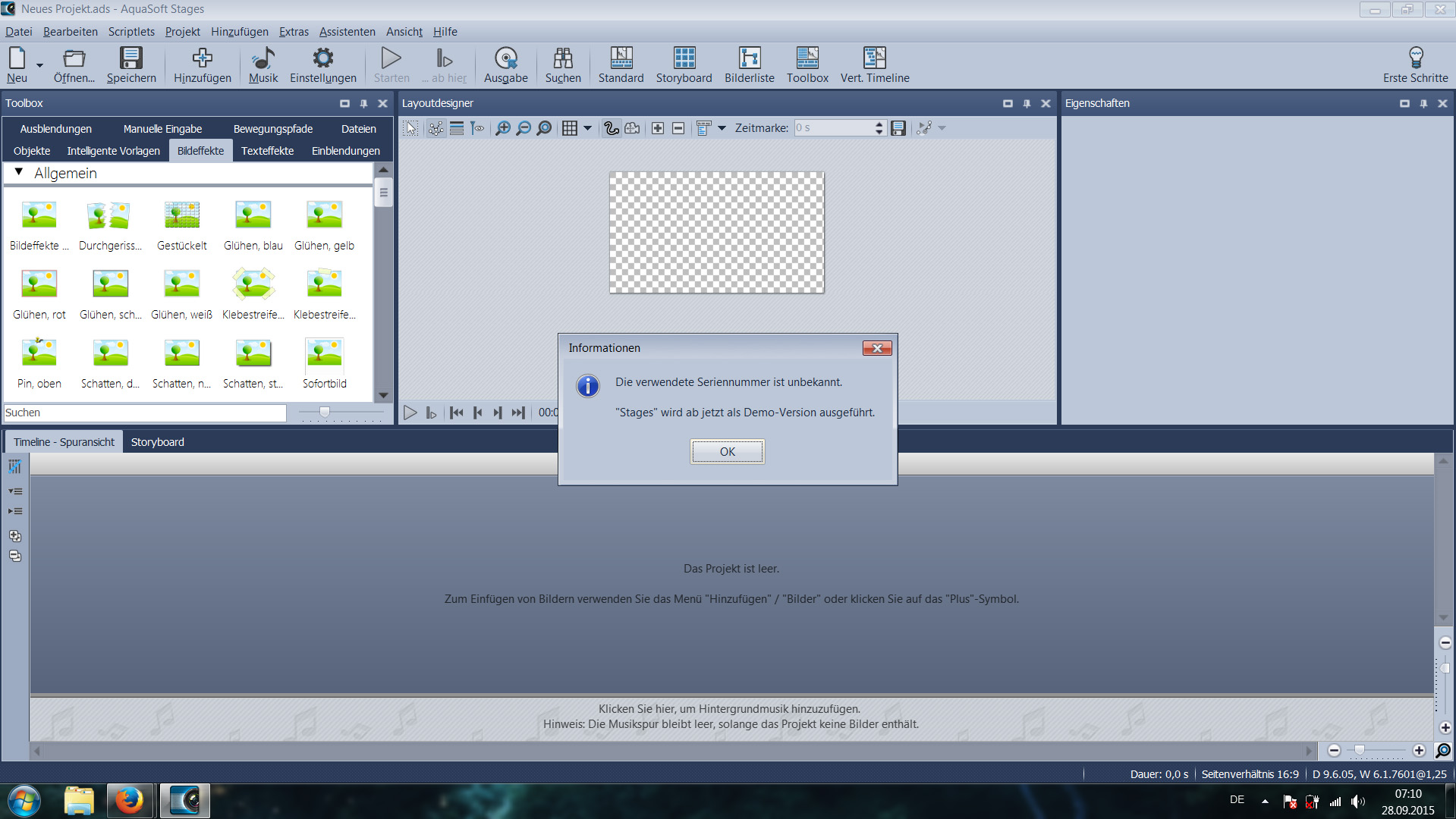
Task: Click zoom in magnifier in Layoutdesigner
Action: click(502, 128)
